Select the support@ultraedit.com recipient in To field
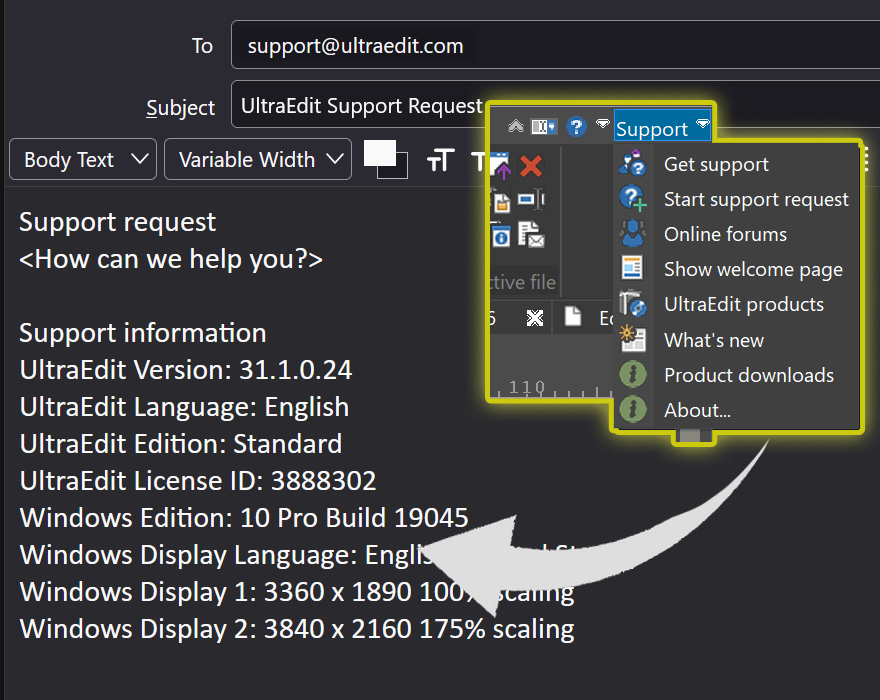880x700 pixels. (356, 46)
